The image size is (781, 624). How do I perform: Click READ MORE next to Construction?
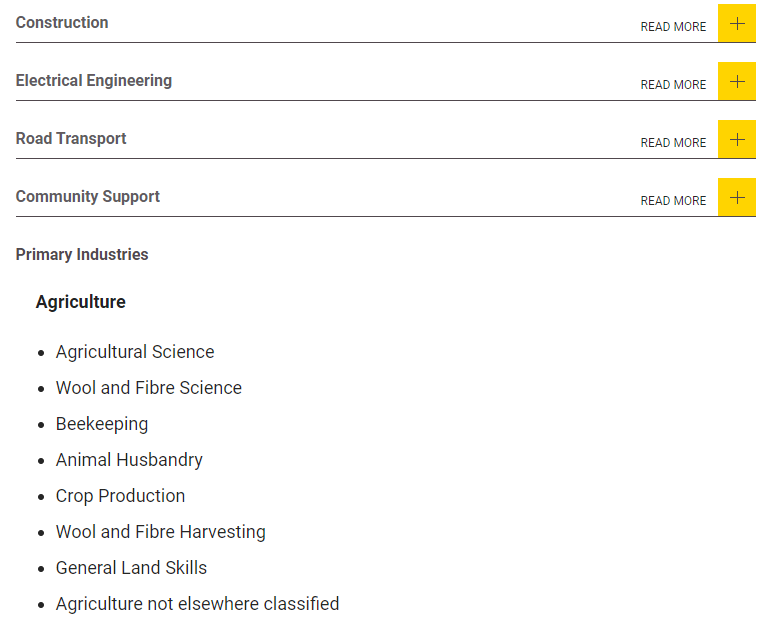pos(673,27)
